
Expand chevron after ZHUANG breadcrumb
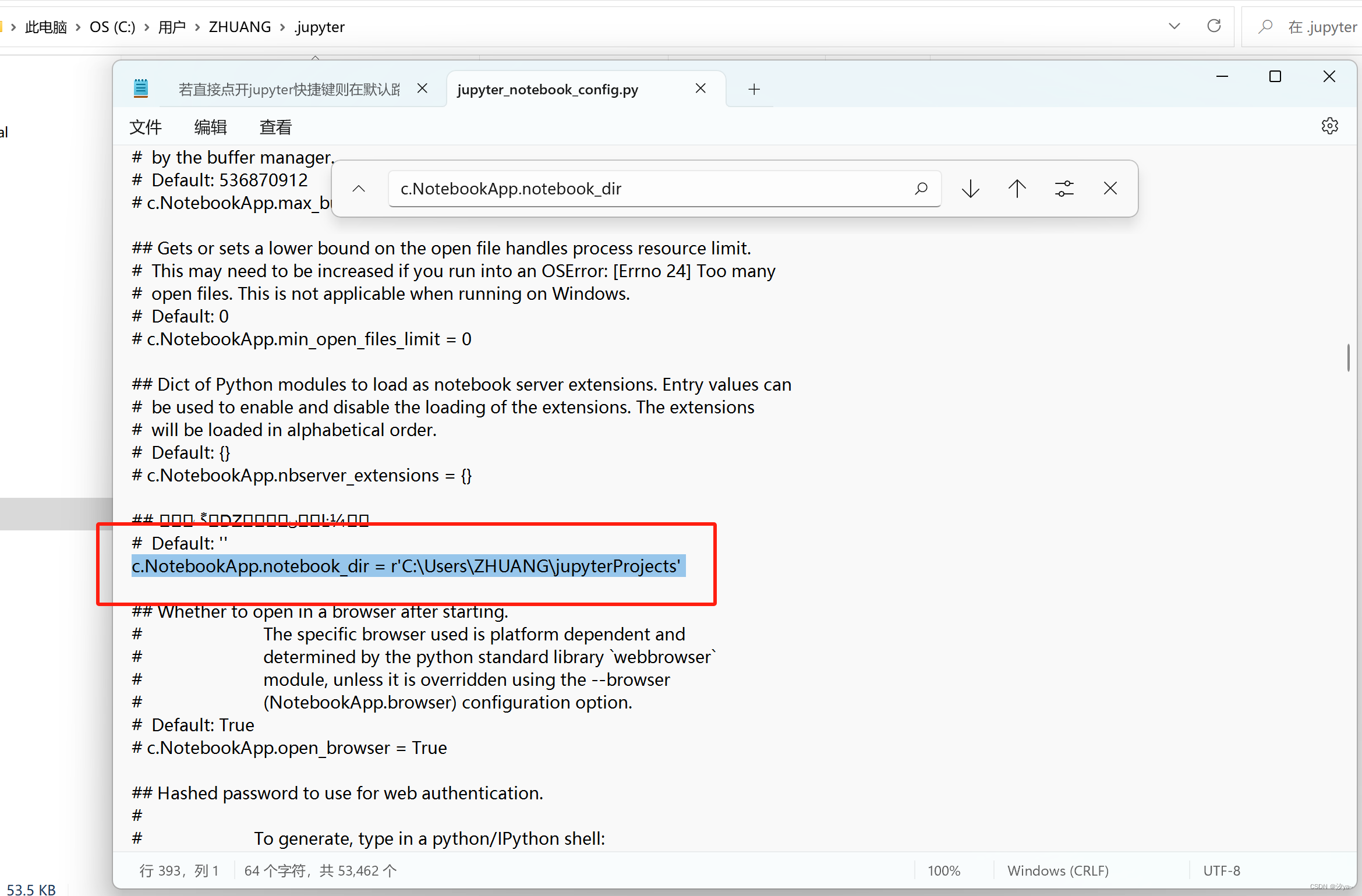(x=282, y=27)
